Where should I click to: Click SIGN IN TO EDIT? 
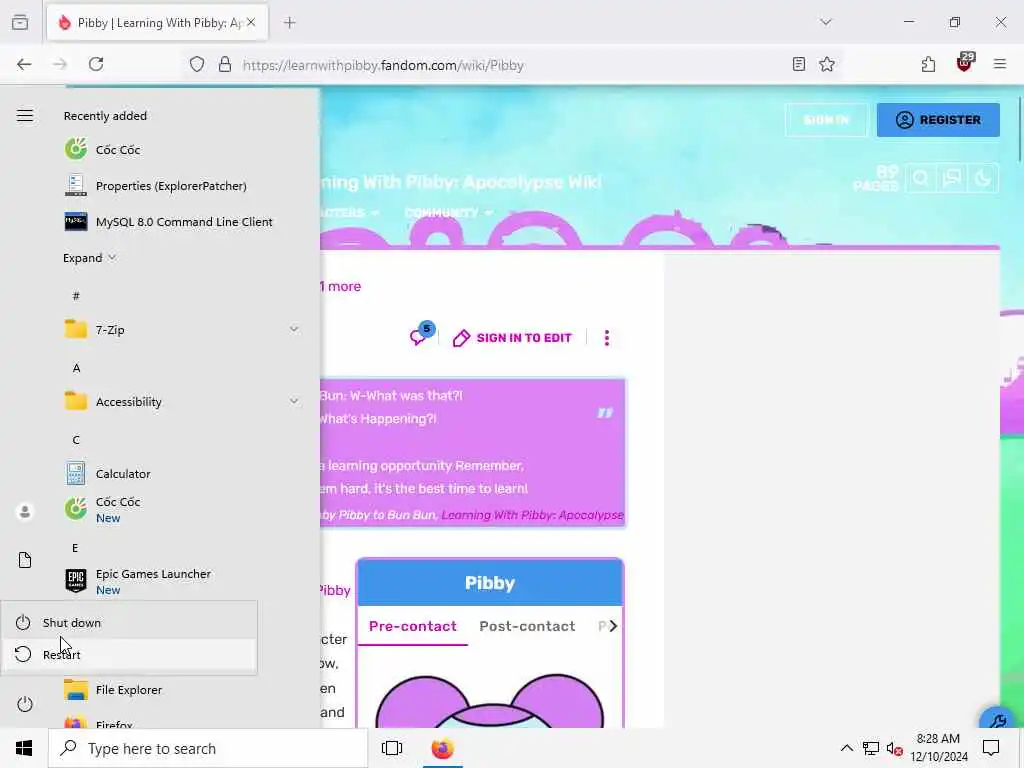pos(513,338)
